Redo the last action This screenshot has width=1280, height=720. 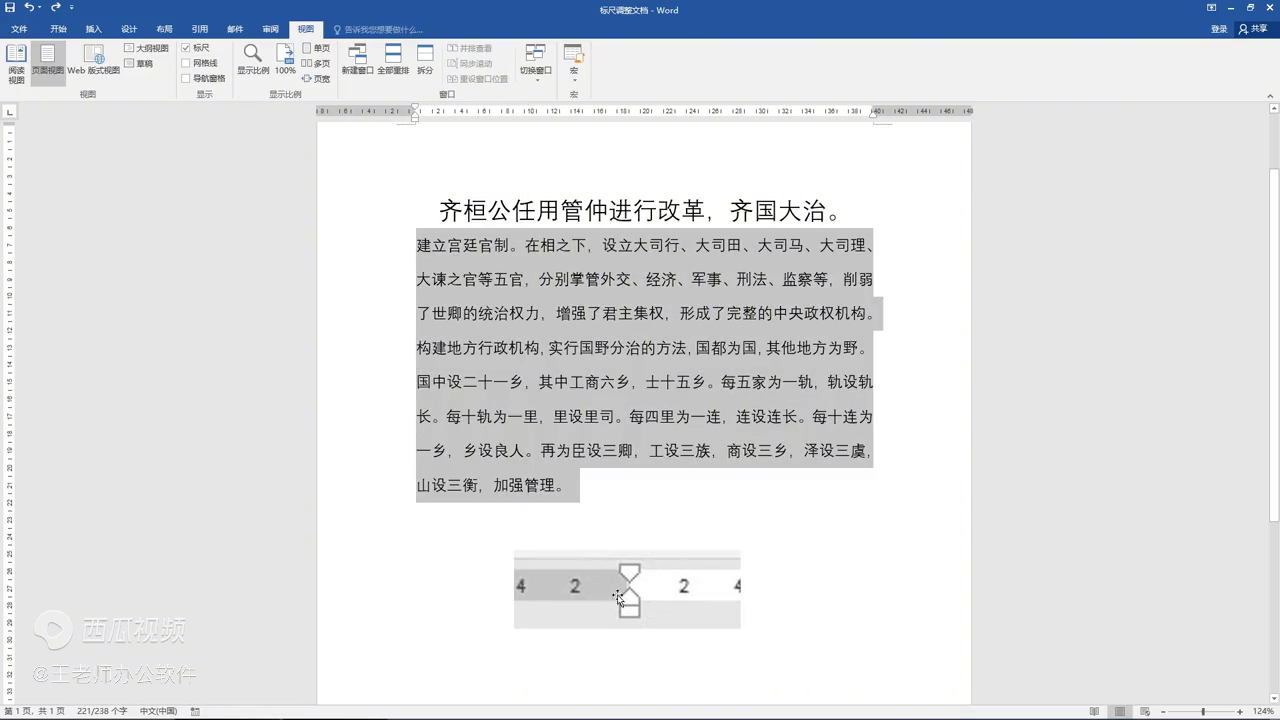pos(56,8)
